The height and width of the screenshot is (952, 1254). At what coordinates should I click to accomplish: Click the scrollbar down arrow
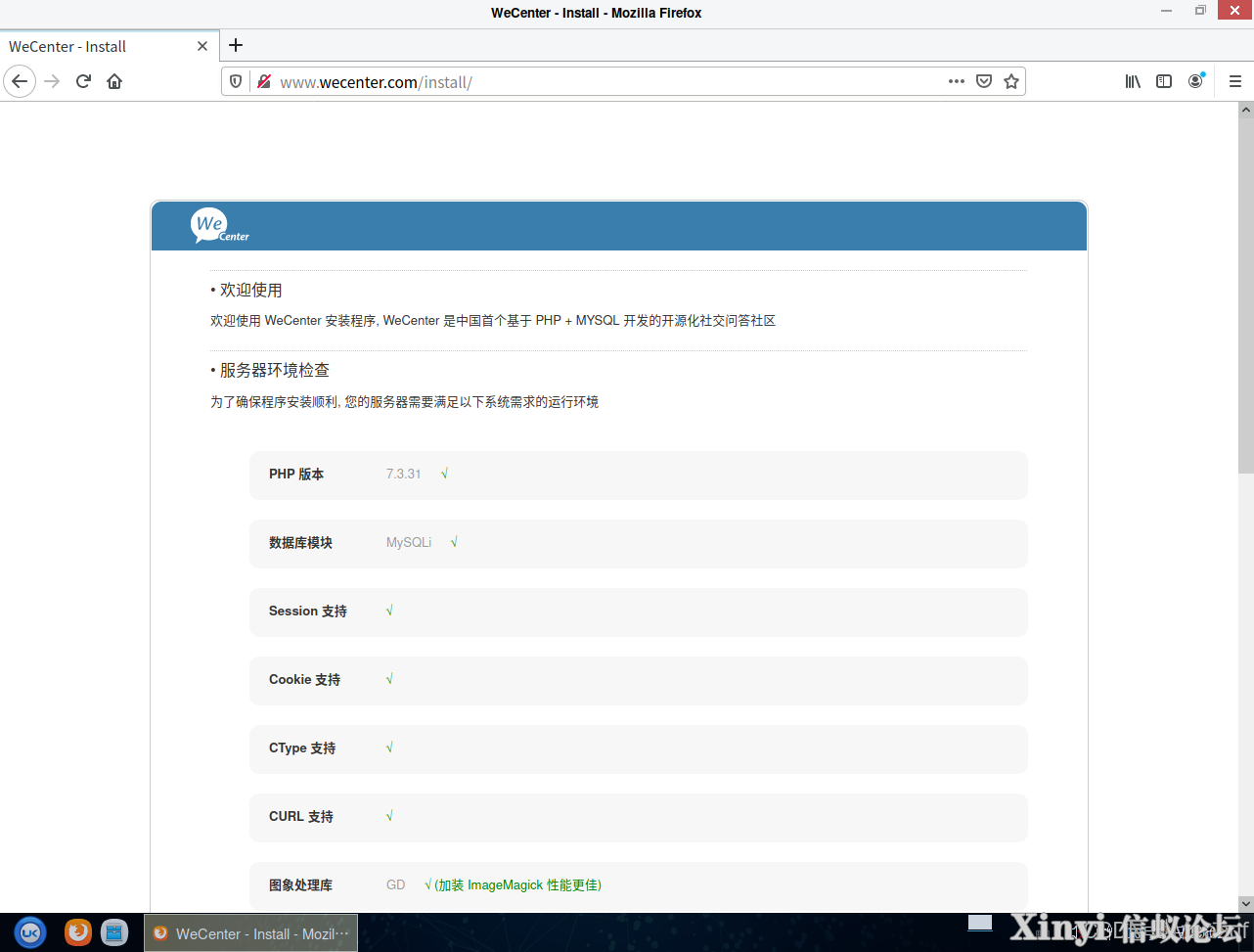click(x=1246, y=903)
